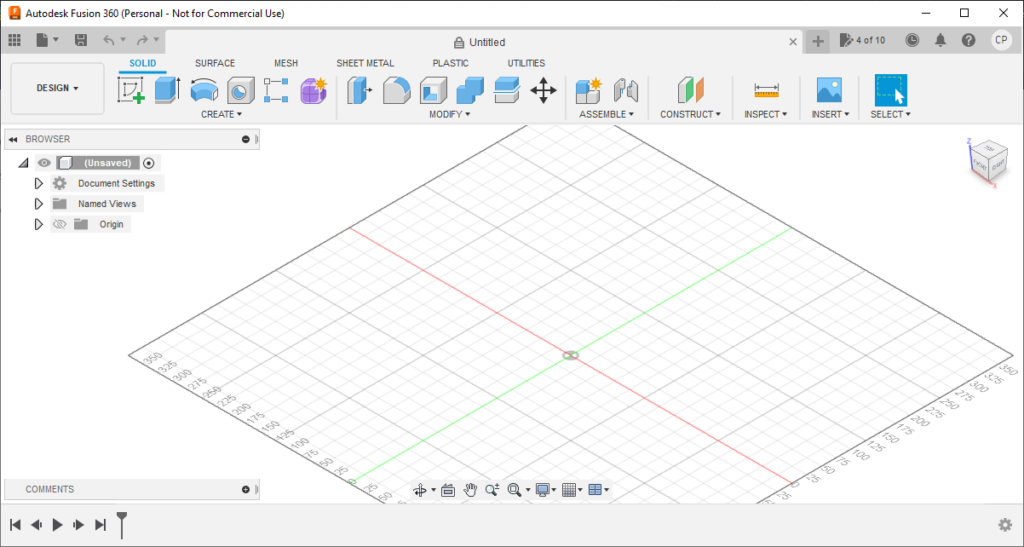Switch to the SHEET METAL tab
Image resolution: width=1024 pixels, height=547 pixels.
pos(365,63)
